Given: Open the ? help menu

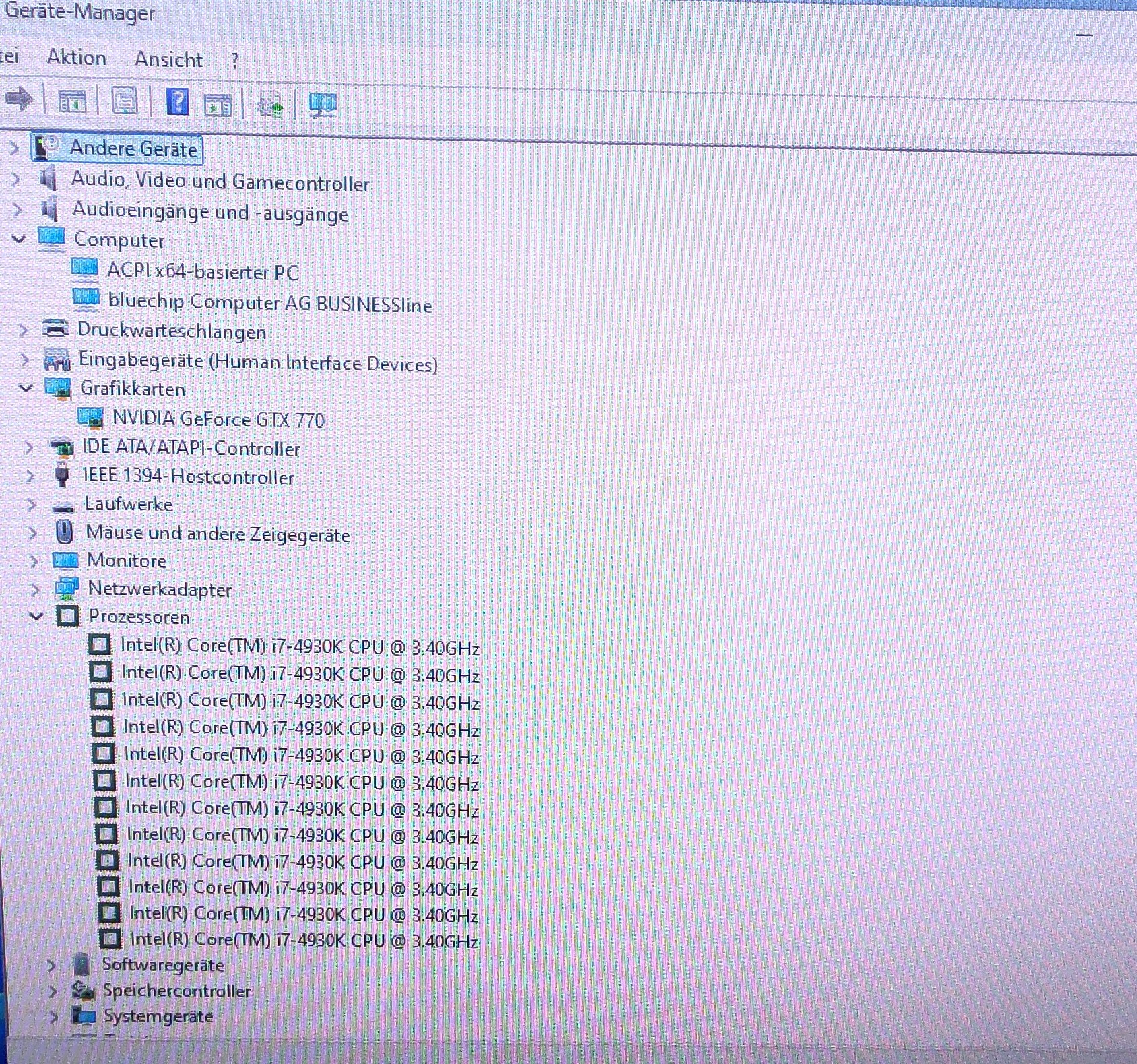Looking at the screenshot, I should coord(234,61).
